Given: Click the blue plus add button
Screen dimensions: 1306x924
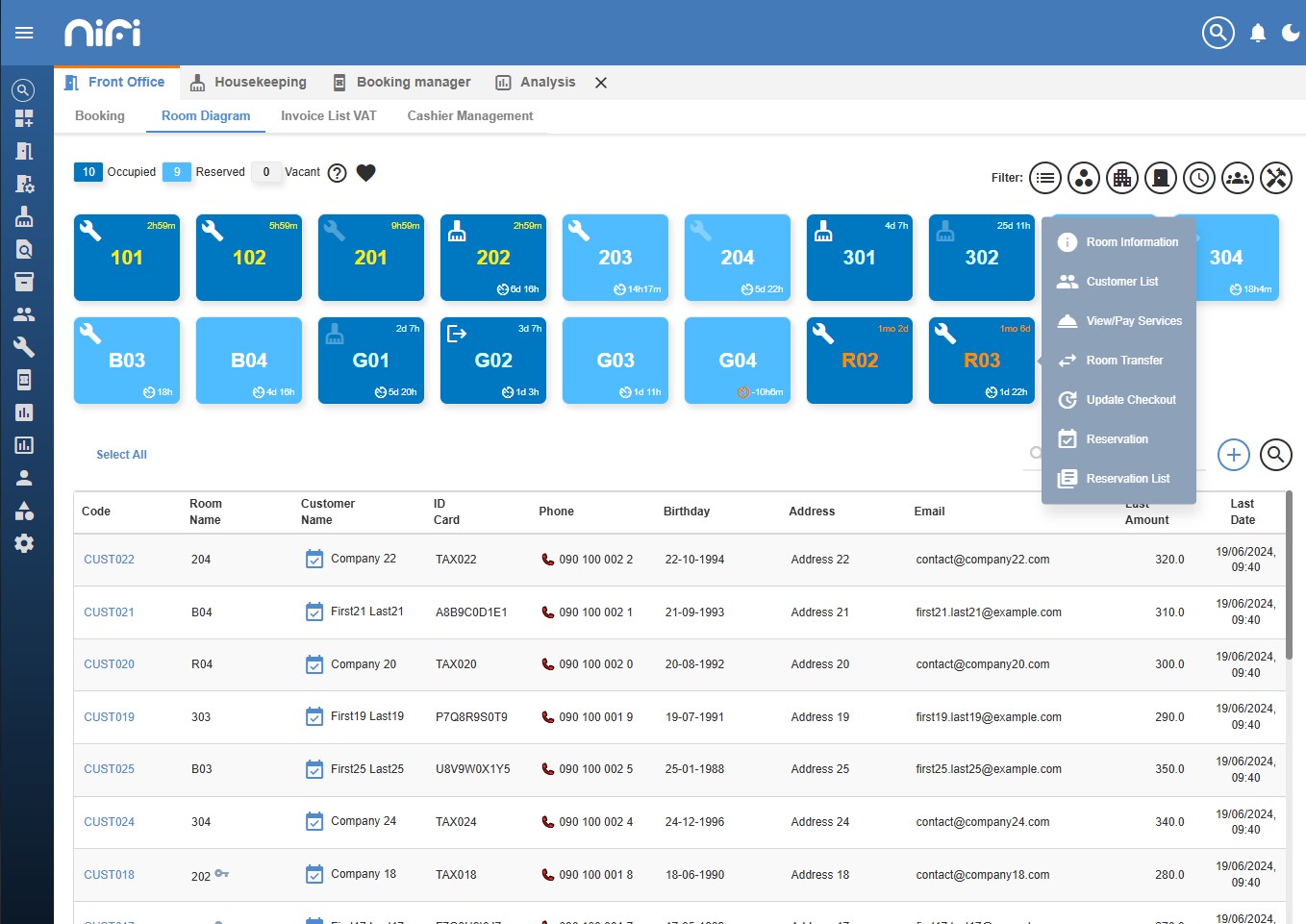Looking at the screenshot, I should click(1234, 455).
